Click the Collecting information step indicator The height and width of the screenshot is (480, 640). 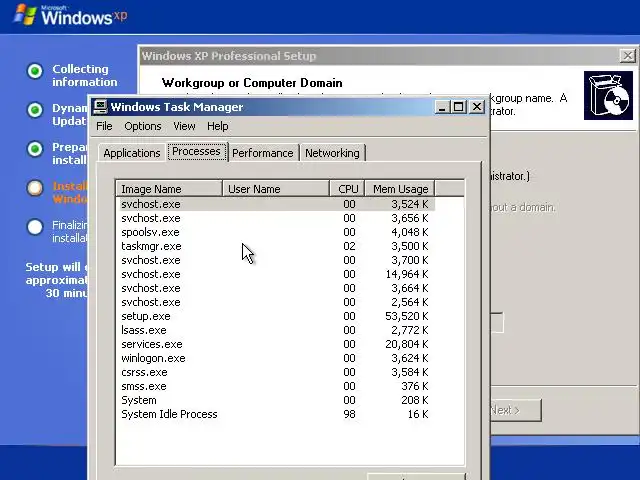[x=35, y=71]
